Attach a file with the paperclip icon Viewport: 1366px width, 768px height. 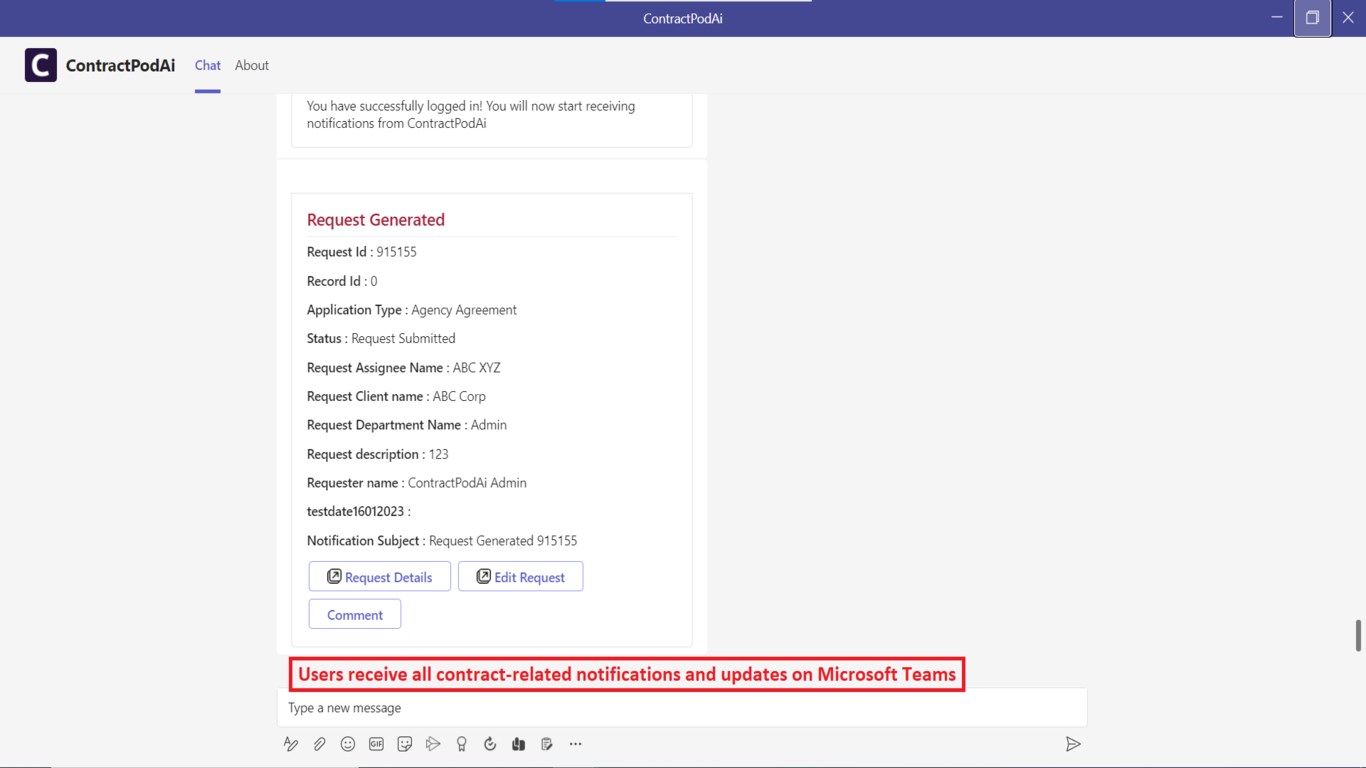click(319, 744)
